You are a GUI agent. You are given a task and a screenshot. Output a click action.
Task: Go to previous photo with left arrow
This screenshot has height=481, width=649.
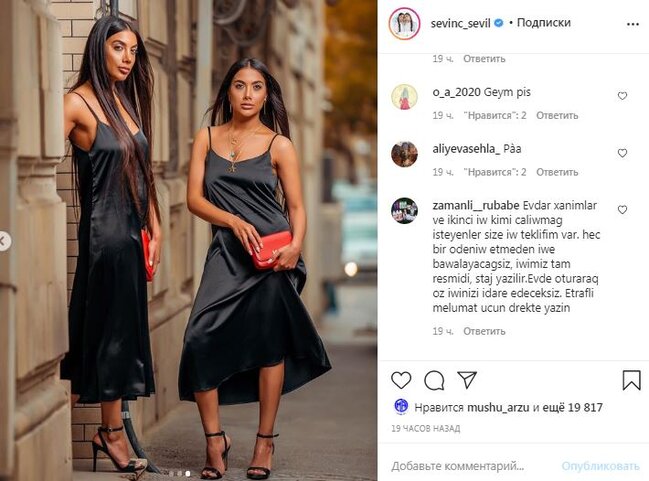coord(4,241)
